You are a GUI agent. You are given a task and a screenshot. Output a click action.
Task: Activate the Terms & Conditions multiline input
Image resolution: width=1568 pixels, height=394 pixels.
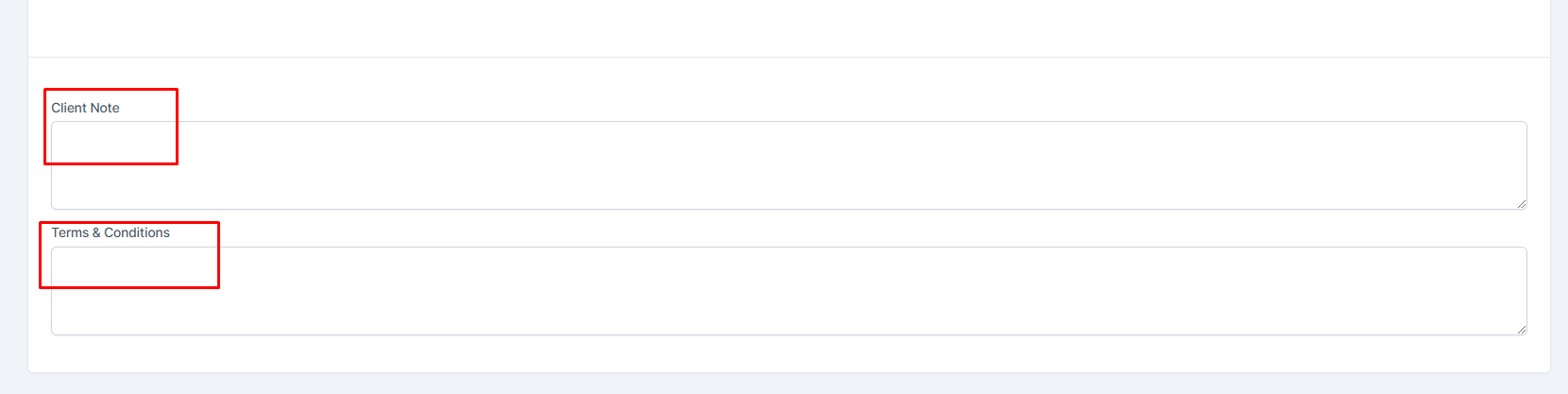pyautogui.click(x=789, y=291)
